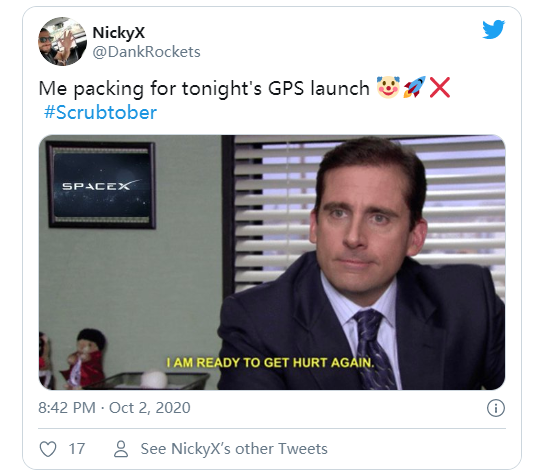The image size is (544, 476).
Task: Click the 8:42 PM Oct 2, 2020 timestamp
Action: coord(114,408)
